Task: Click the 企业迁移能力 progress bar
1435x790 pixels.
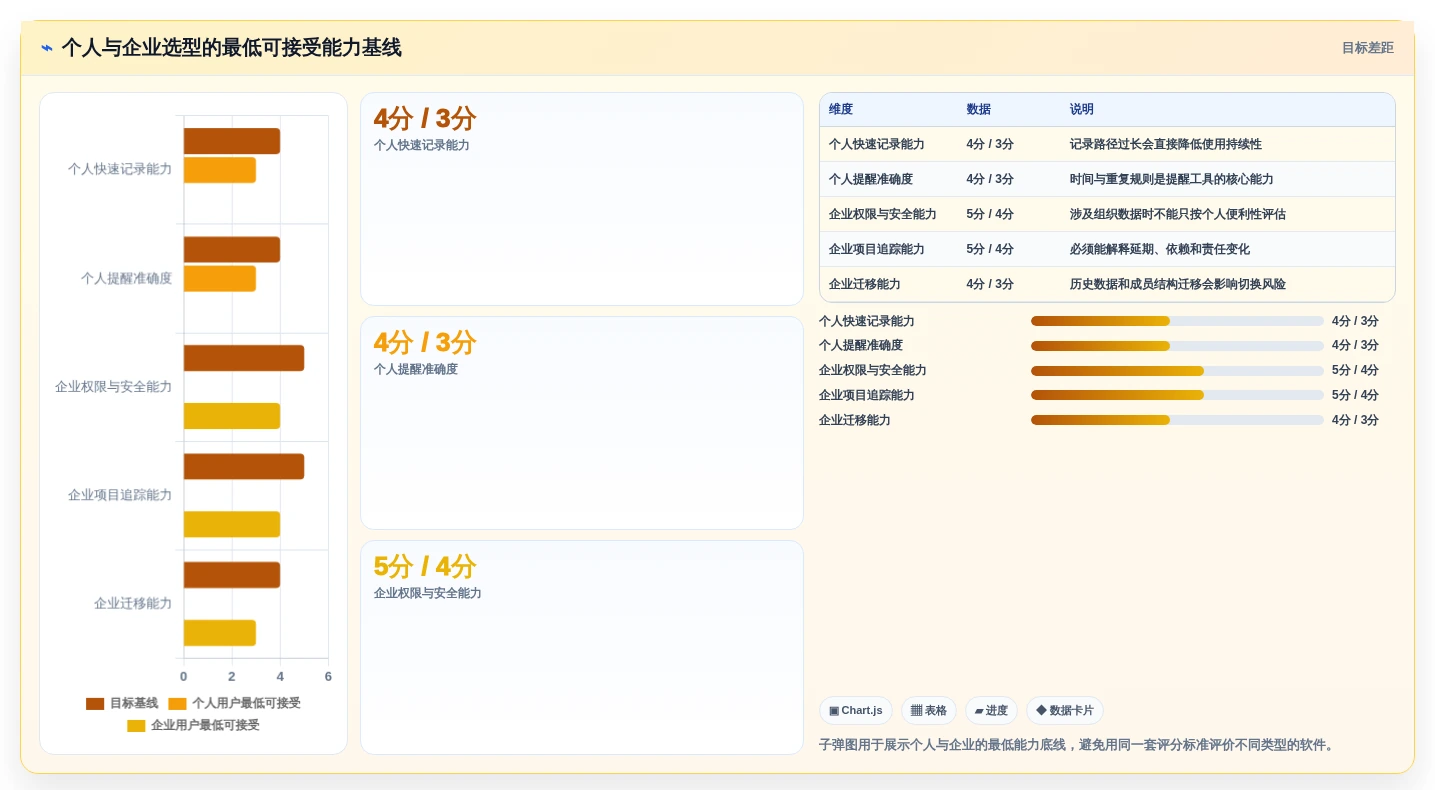Action: (x=1177, y=420)
